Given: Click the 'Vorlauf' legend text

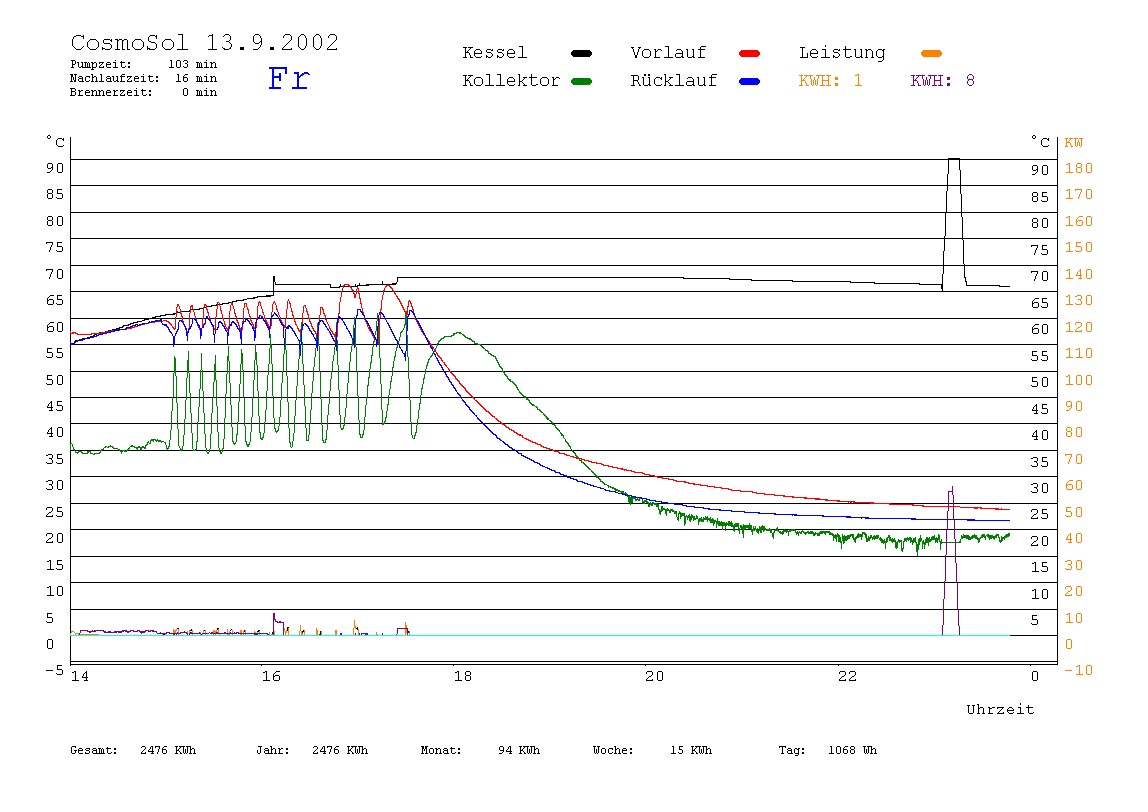Looking at the screenshot, I should [x=668, y=53].
